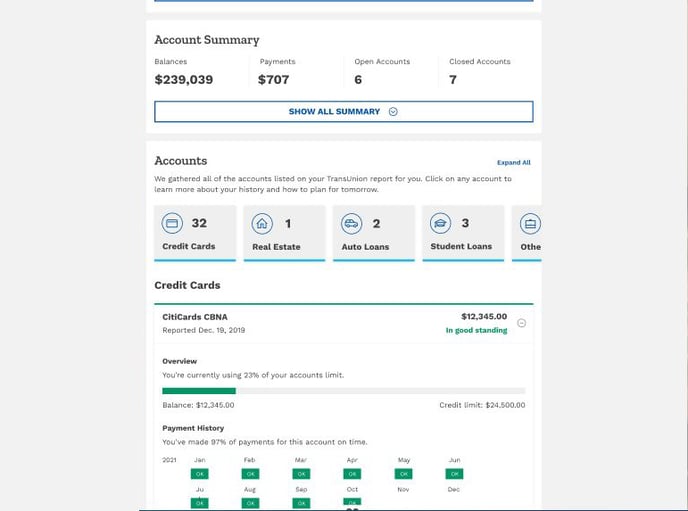The width and height of the screenshot is (688, 511).
Task: Click the June OK payment badge
Action: (455, 474)
